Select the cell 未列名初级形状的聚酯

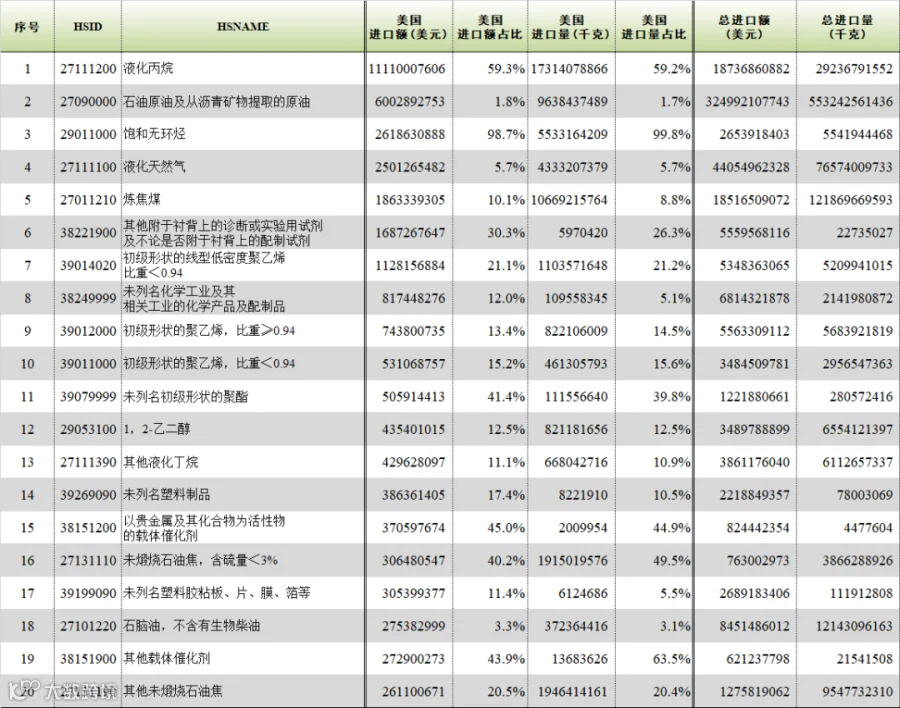point(185,396)
